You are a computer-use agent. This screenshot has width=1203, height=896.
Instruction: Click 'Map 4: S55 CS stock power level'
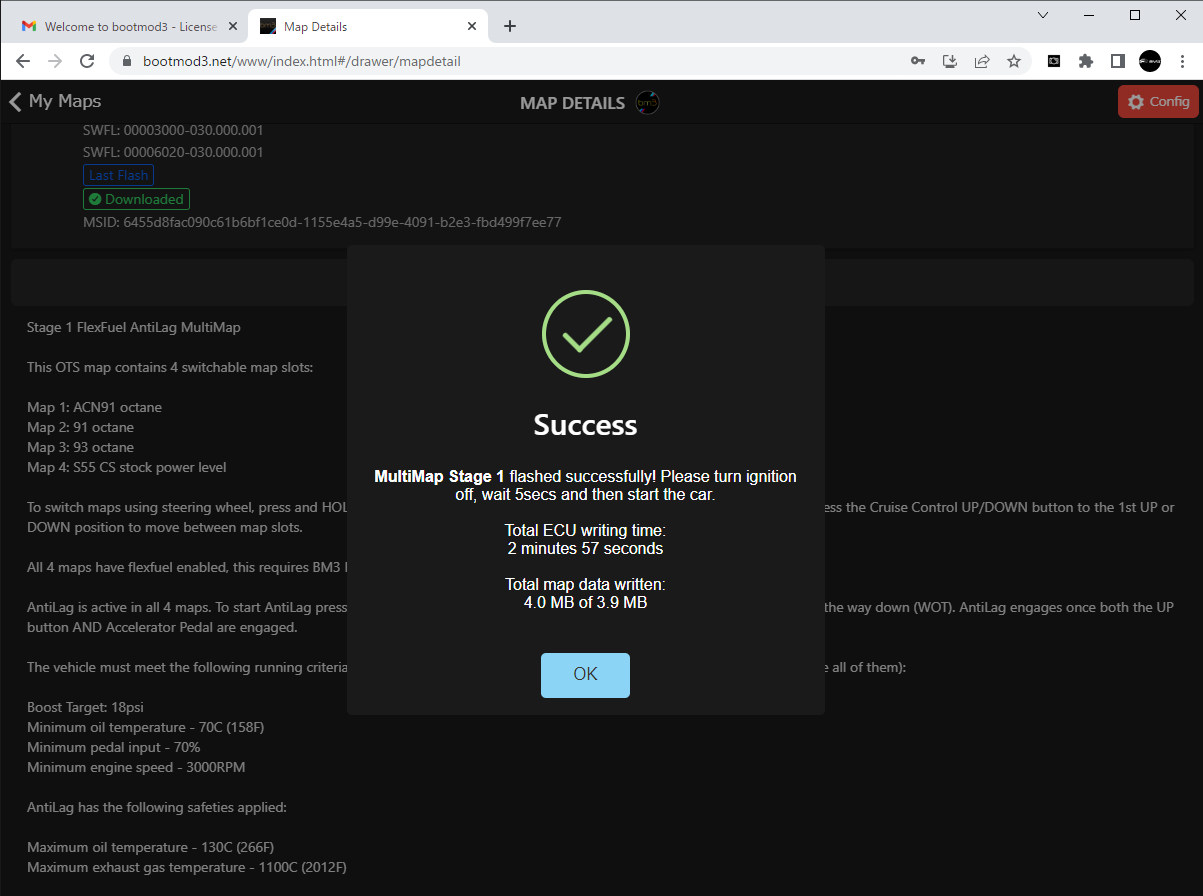click(x=126, y=467)
